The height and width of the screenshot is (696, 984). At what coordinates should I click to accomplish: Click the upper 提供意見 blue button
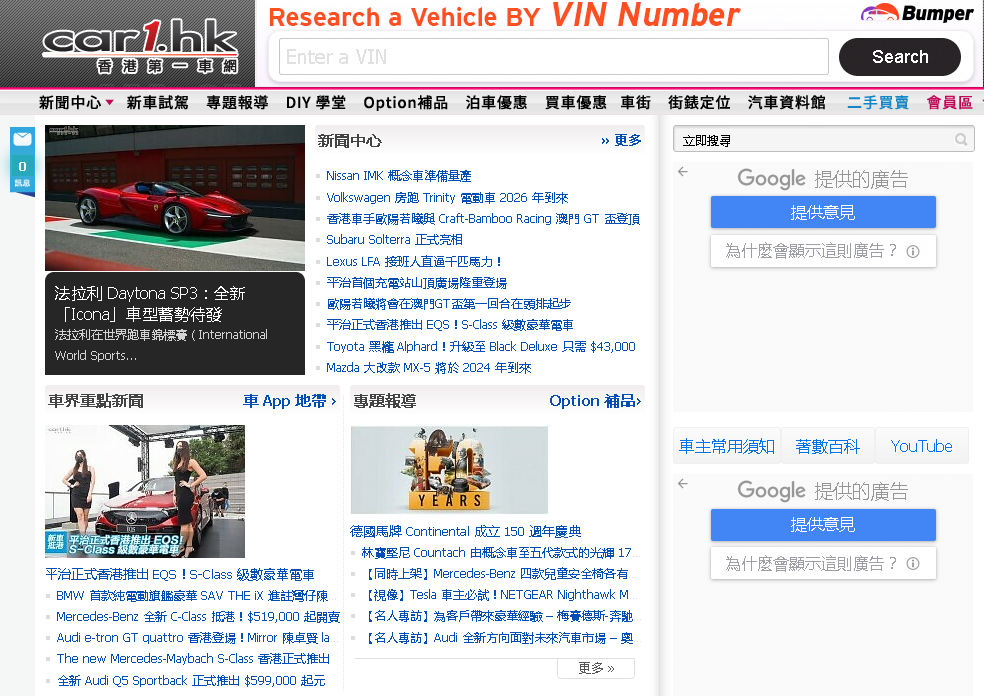tap(823, 212)
